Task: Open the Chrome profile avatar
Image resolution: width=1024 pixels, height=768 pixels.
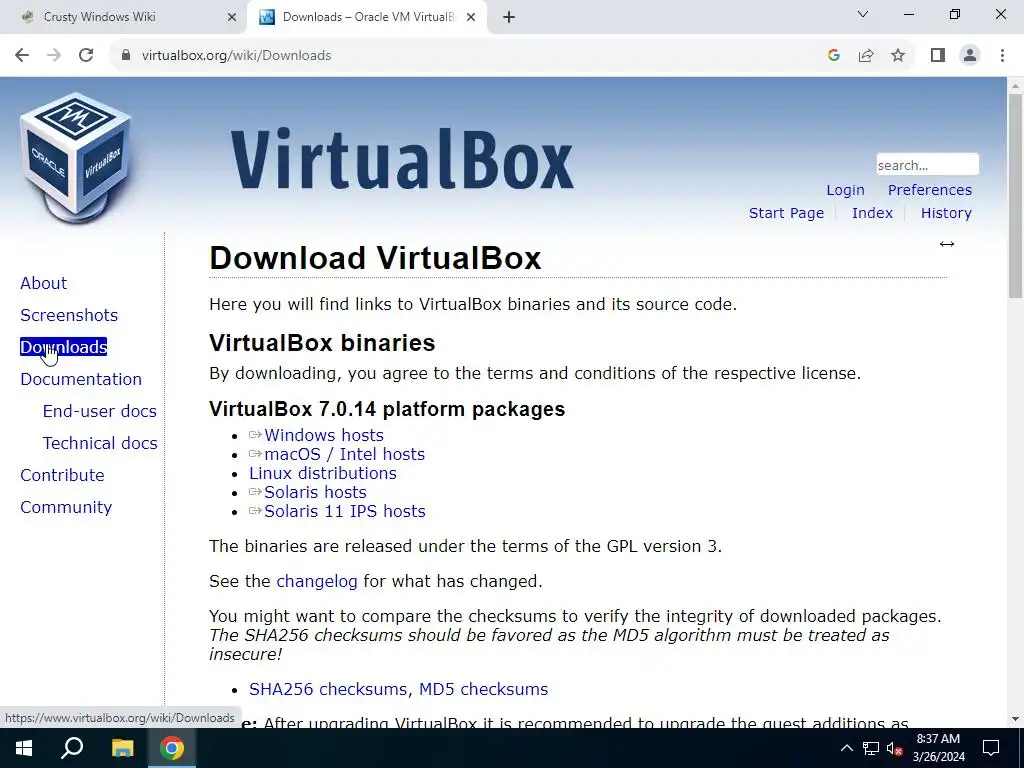Action: click(x=970, y=56)
